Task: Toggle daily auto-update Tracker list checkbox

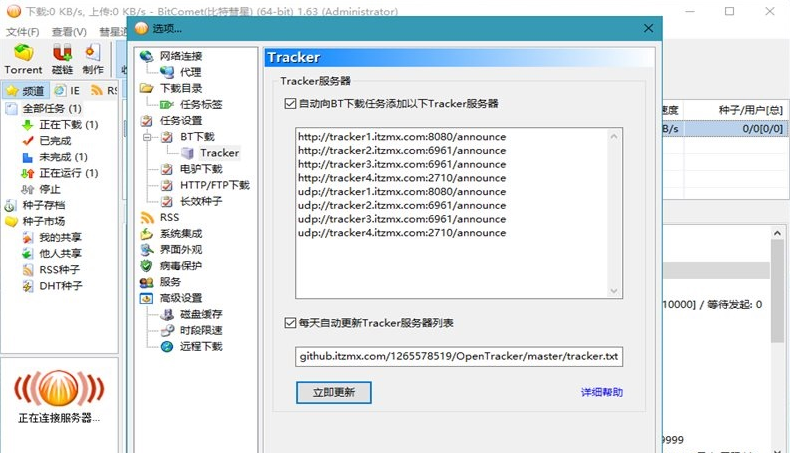Action: point(290,322)
